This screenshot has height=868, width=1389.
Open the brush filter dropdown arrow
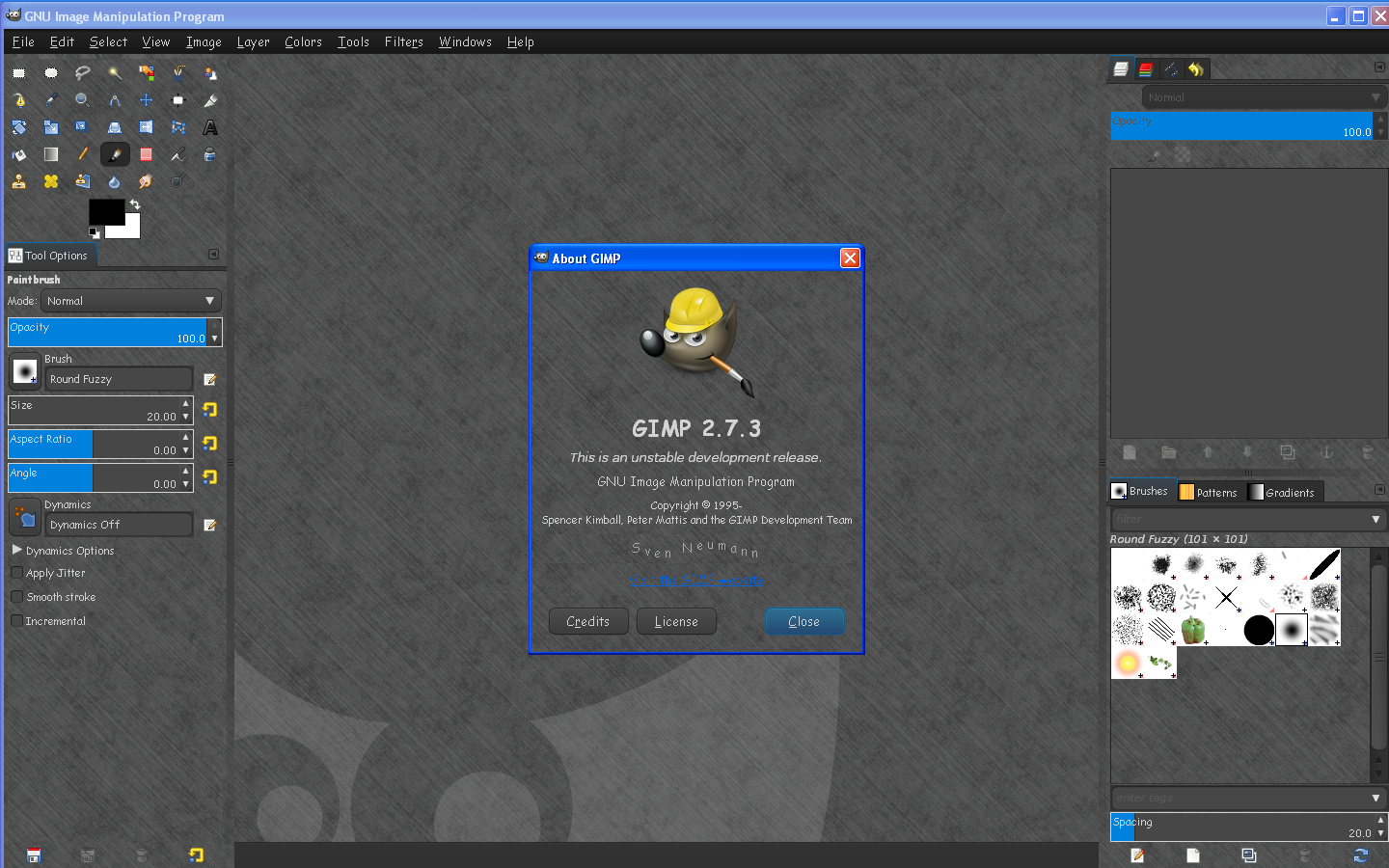(1375, 519)
